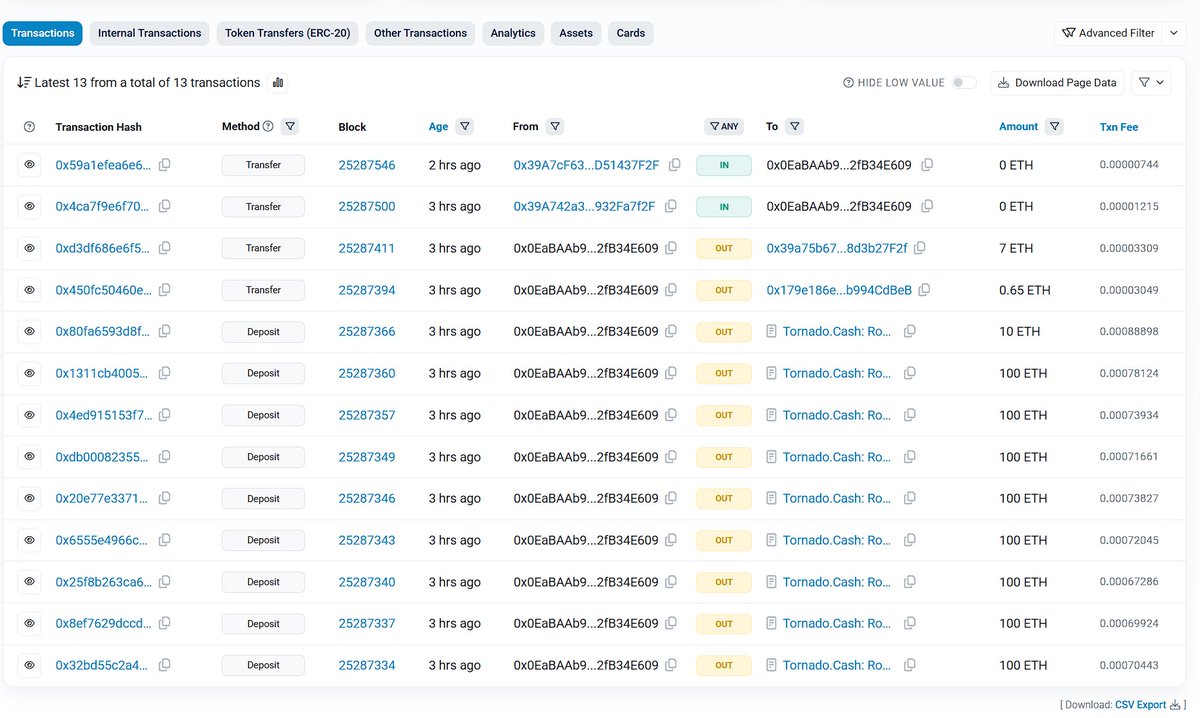1200x718 pixels.
Task: Copy transaction hash 0xd3df686e6f5
Action: (165, 248)
